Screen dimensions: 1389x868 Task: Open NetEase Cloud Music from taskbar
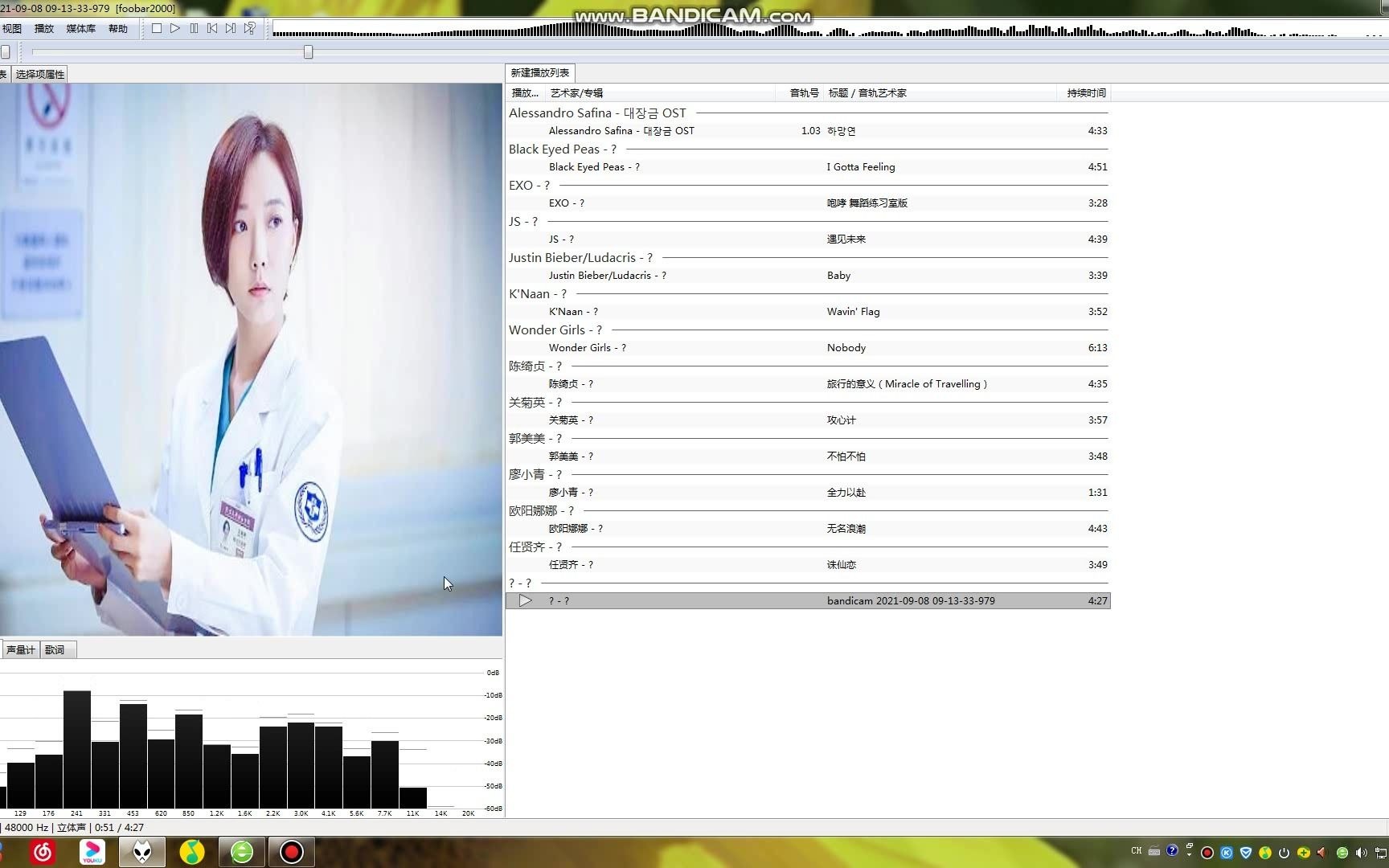43,852
